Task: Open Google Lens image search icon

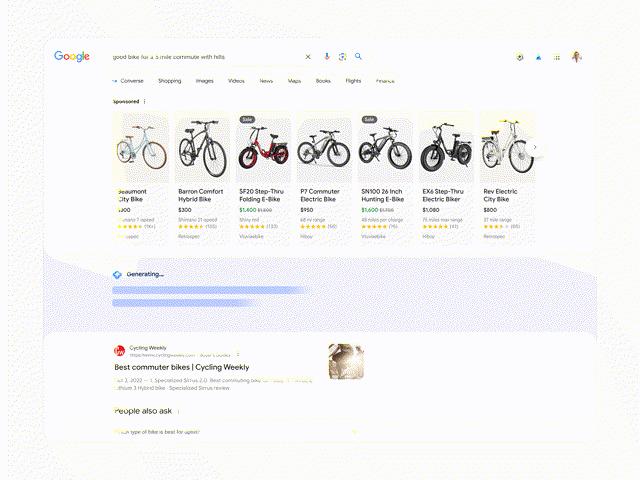Action: pyautogui.click(x=342, y=57)
